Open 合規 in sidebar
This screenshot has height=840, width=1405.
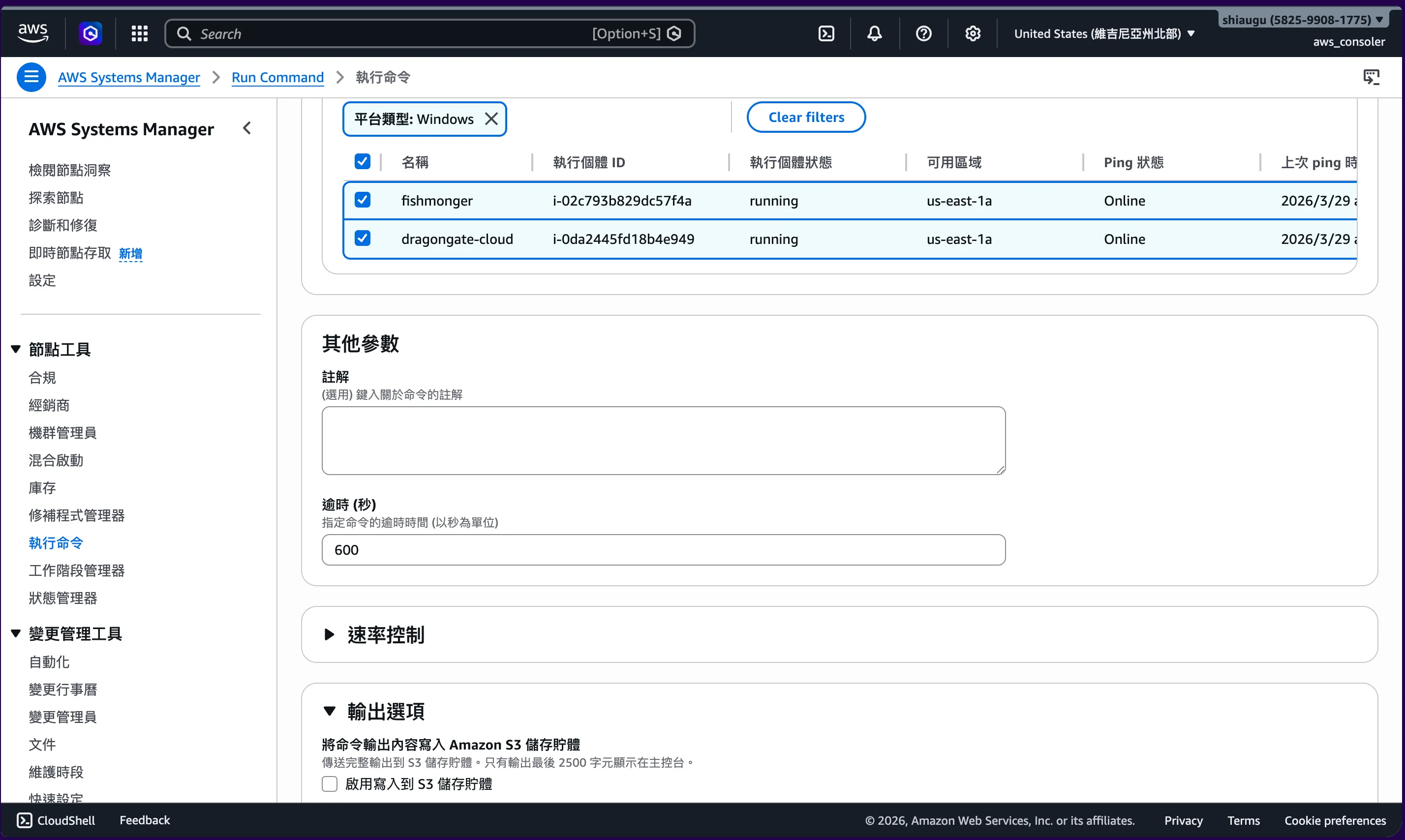tap(42, 378)
